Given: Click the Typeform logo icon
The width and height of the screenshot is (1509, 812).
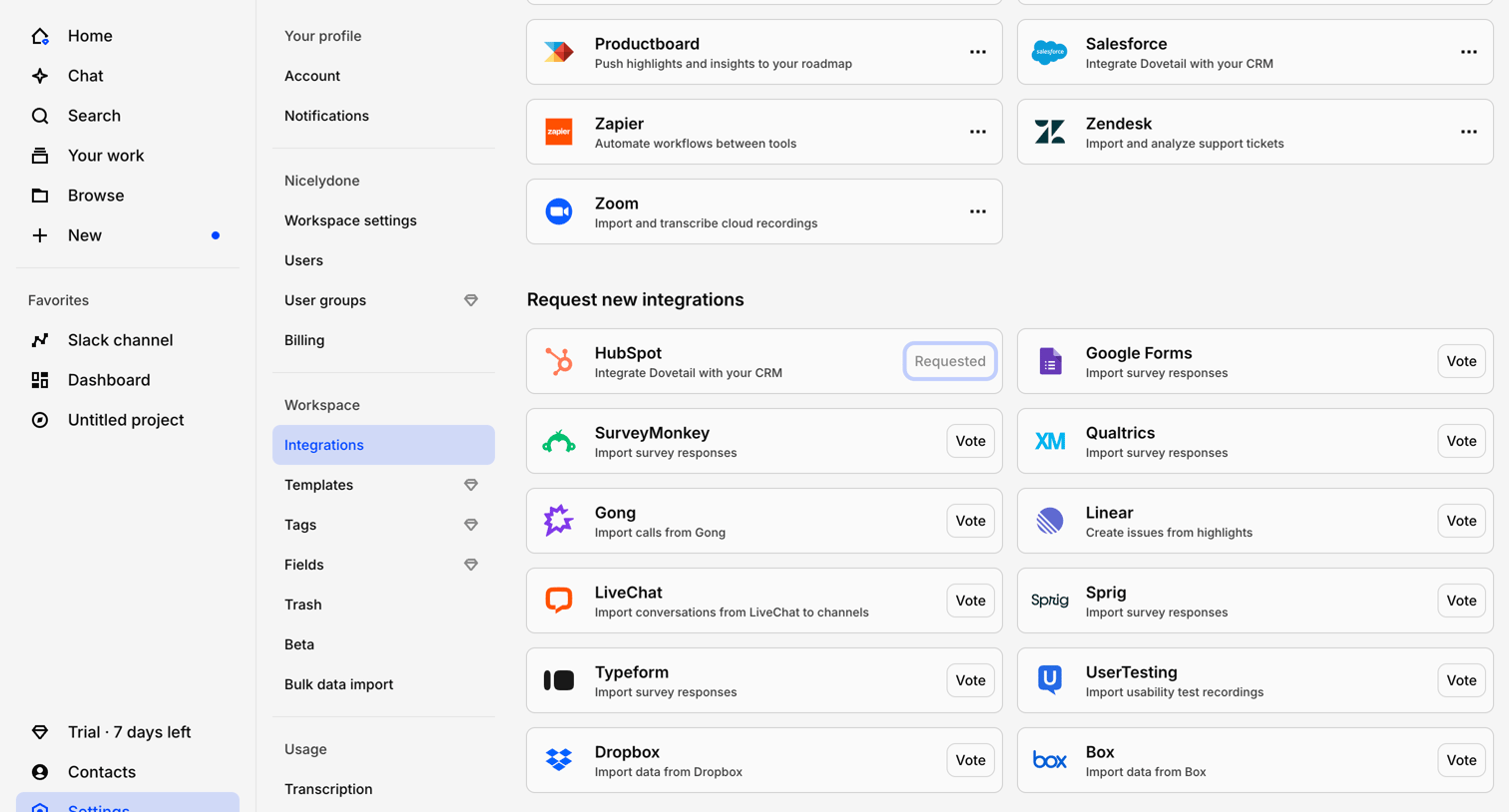Looking at the screenshot, I should click(x=559, y=680).
